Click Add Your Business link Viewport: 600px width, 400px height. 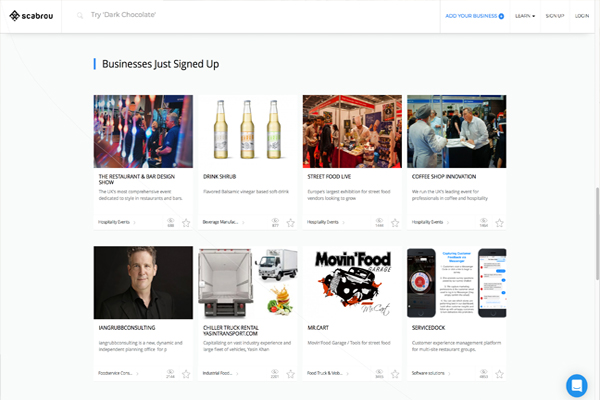point(474,16)
